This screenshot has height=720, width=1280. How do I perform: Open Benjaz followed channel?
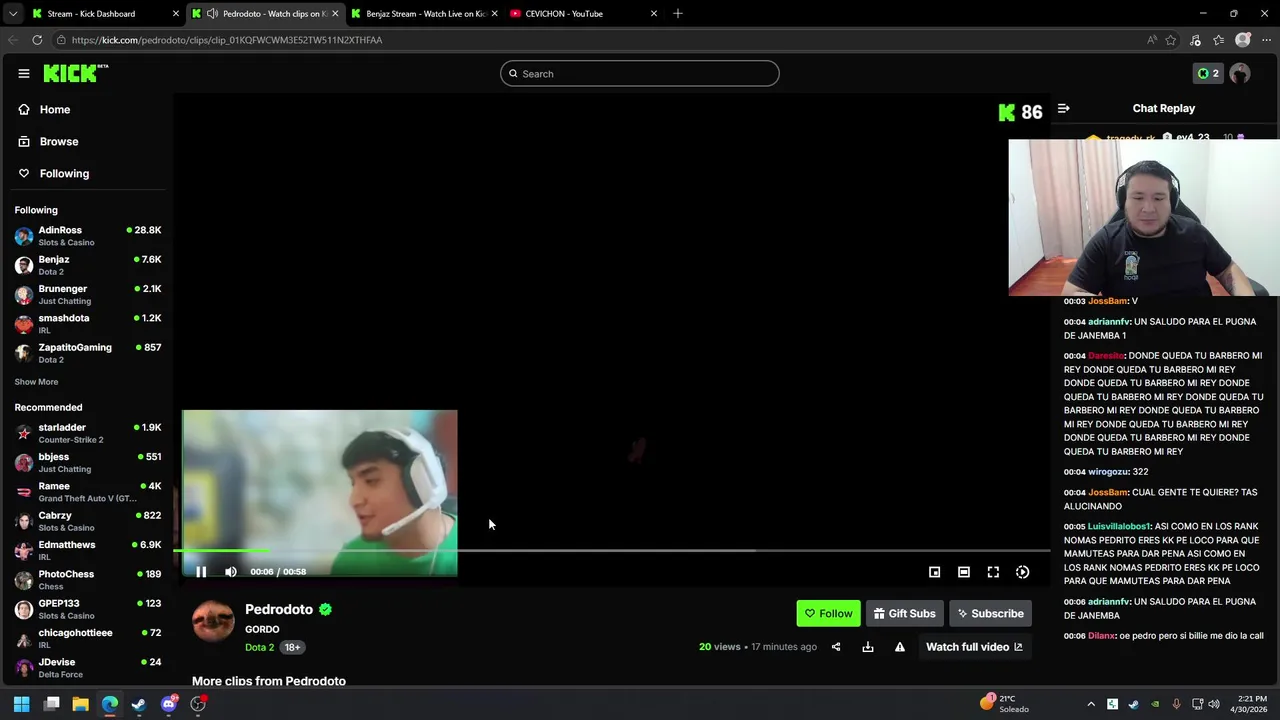coord(88,265)
